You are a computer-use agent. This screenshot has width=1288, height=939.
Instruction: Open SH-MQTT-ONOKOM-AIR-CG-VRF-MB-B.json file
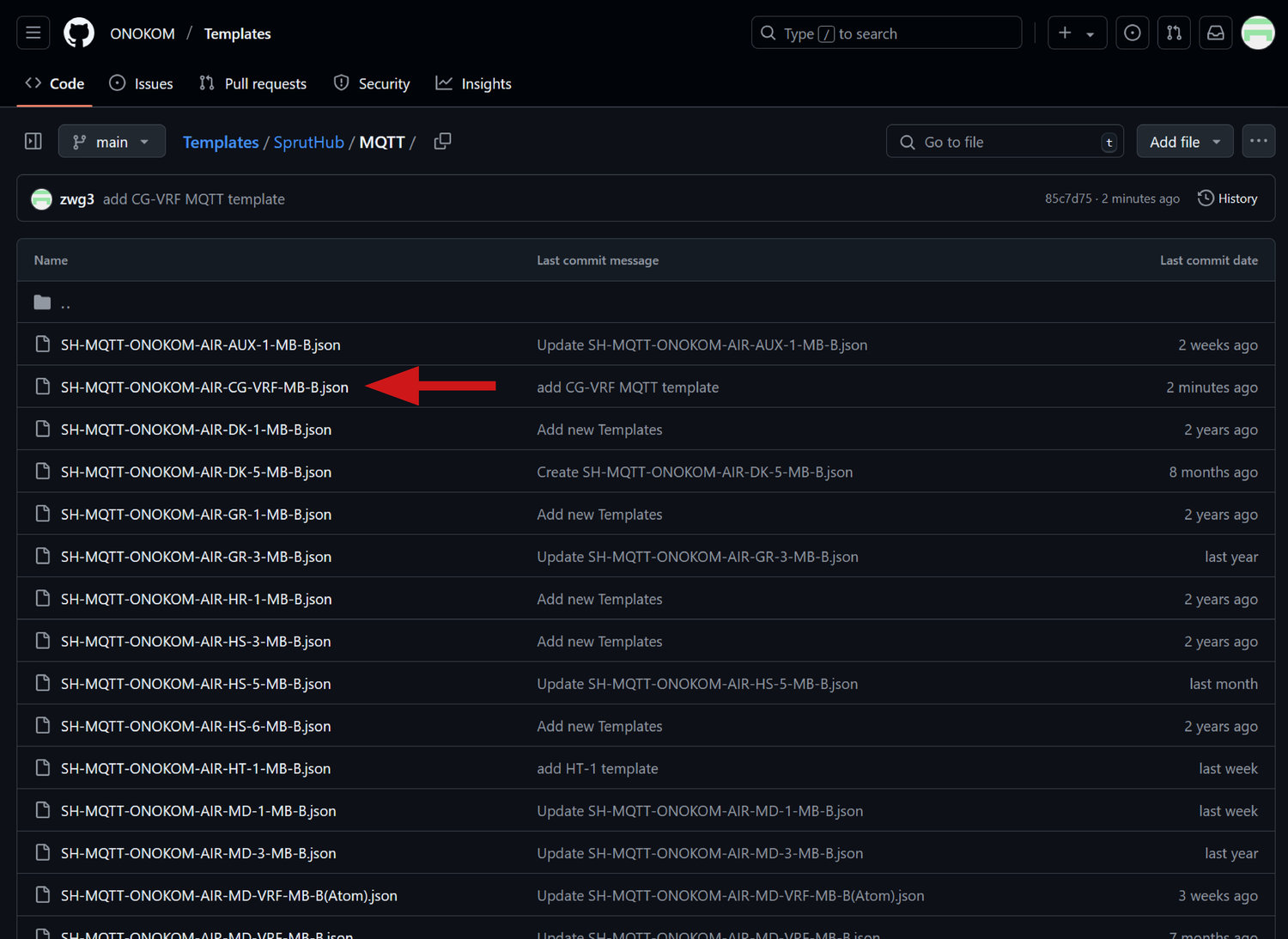(x=204, y=387)
